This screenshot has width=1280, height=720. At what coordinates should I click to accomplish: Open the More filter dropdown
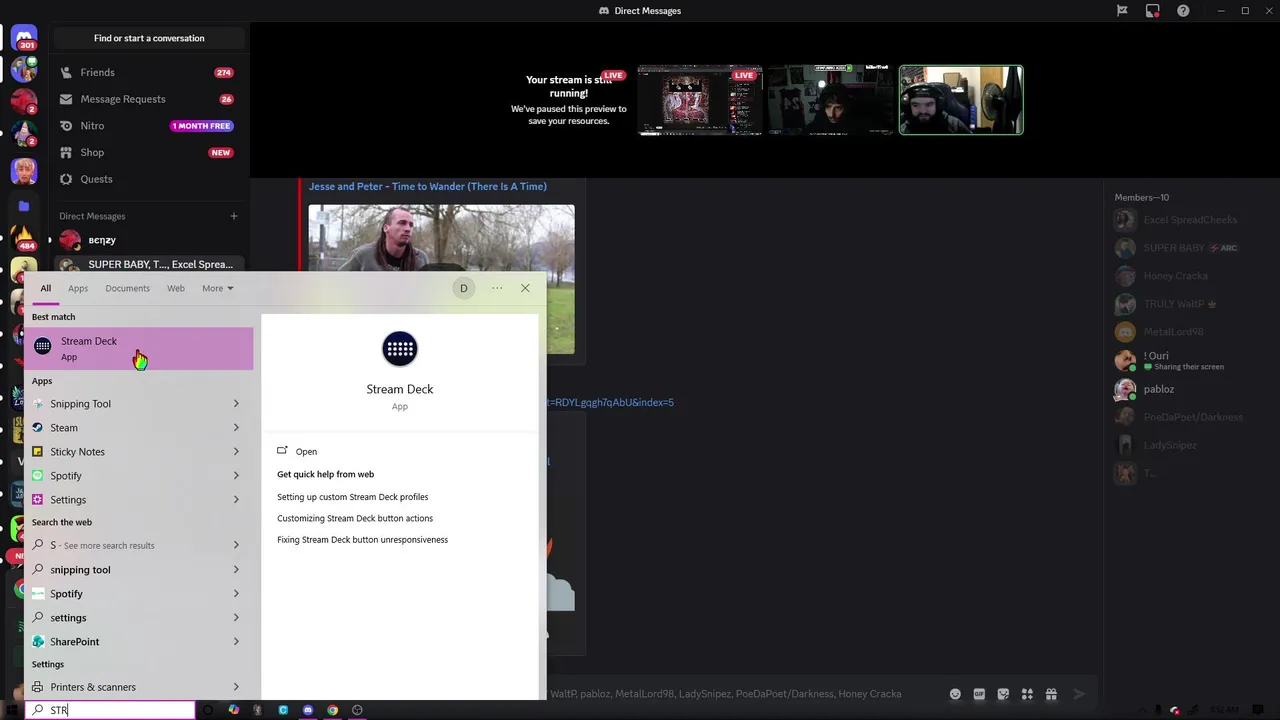tap(217, 288)
